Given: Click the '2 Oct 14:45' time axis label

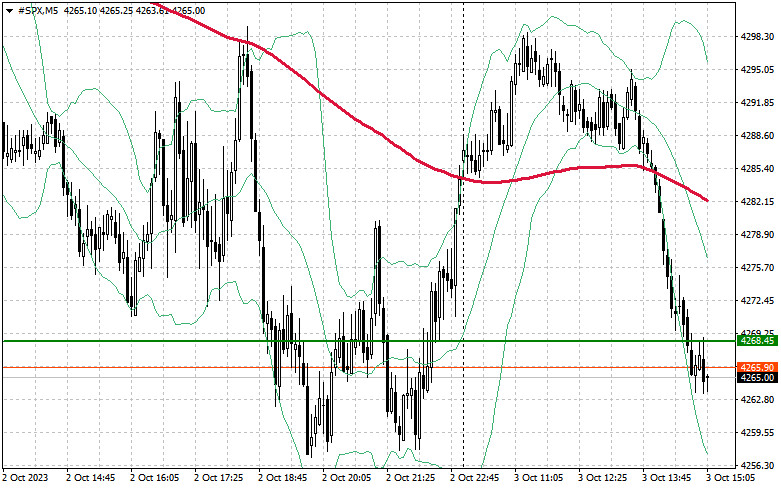Looking at the screenshot, I should pyautogui.click(x=91, y=478).
